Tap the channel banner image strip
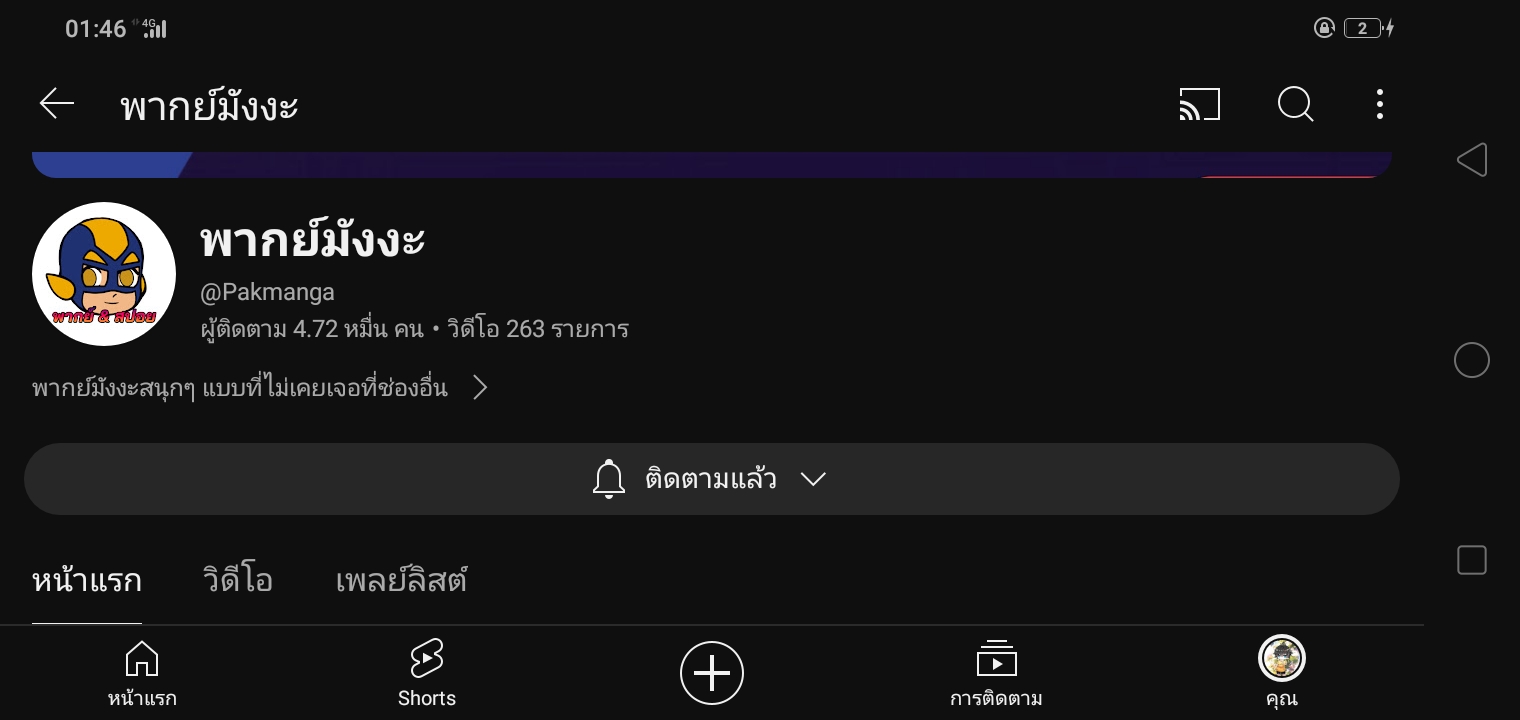The width and height of the screenshot is (1520, 720). pyautogui.click(x=712, y=165)
